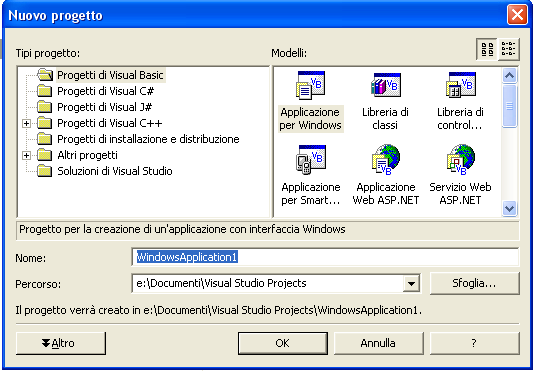
Task: Click the Progetti di Visual Basic folder icon
Action: [45, 74]
